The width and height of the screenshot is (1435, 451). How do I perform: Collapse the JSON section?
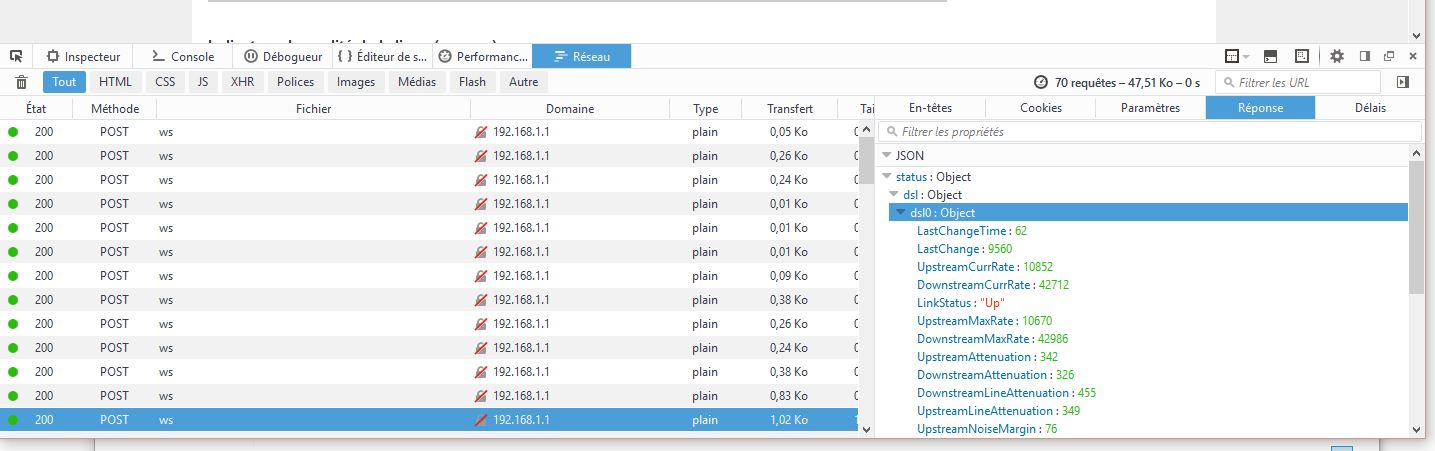[886, 155]
